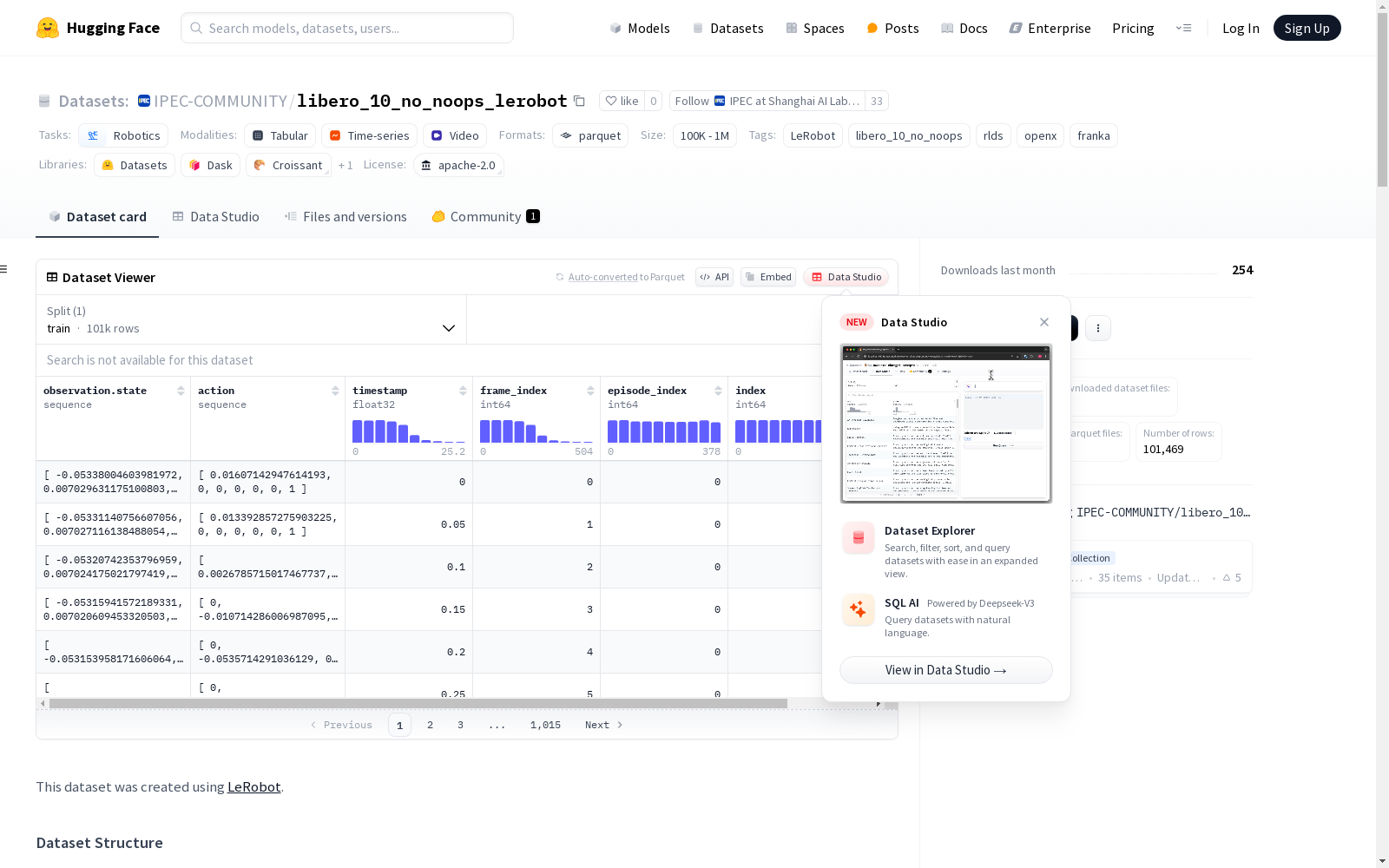Click Log In
This screenshot has height=868, width=1389.
point(1241,28)
